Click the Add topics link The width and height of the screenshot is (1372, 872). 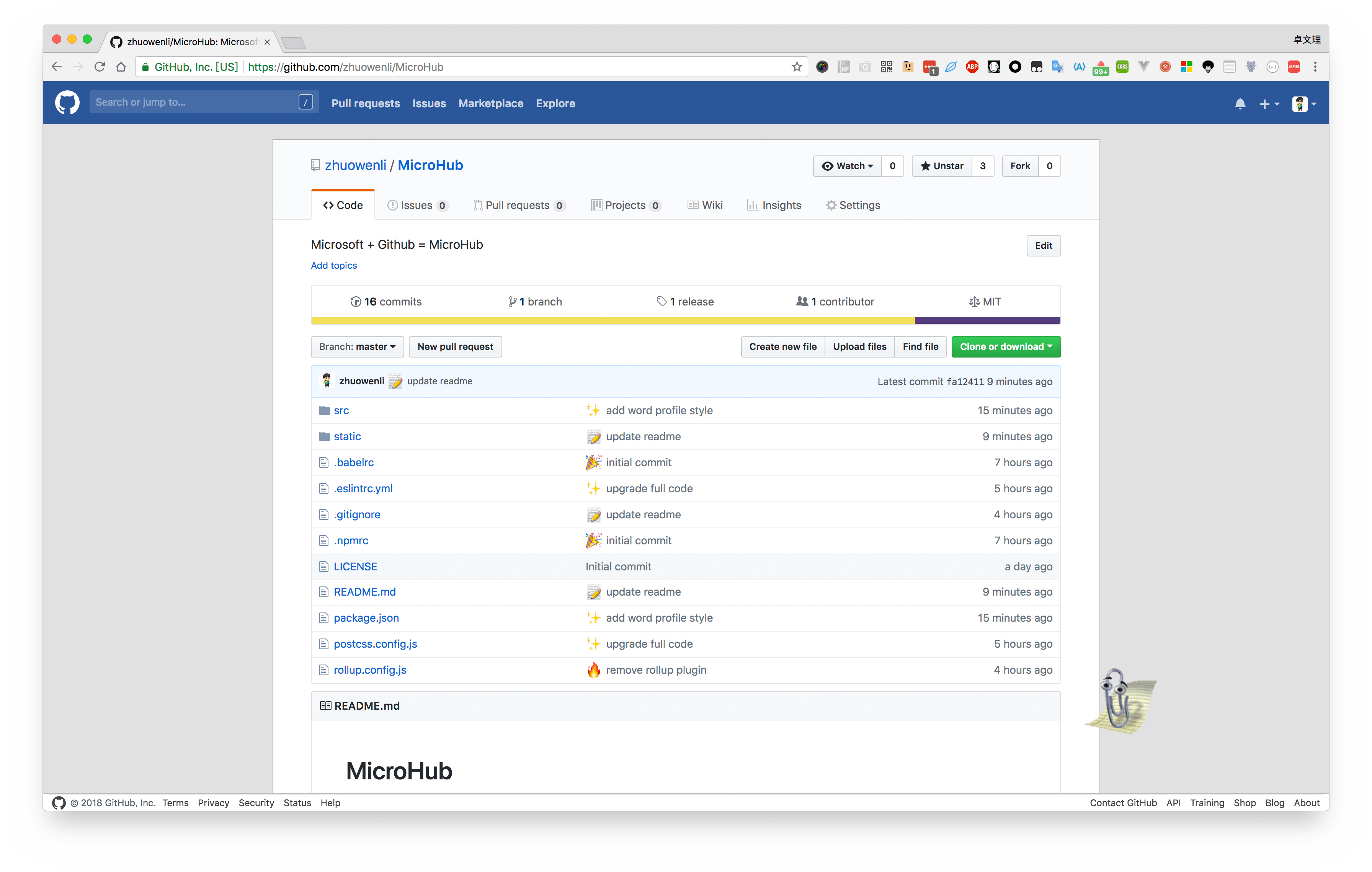coord(334,265)
